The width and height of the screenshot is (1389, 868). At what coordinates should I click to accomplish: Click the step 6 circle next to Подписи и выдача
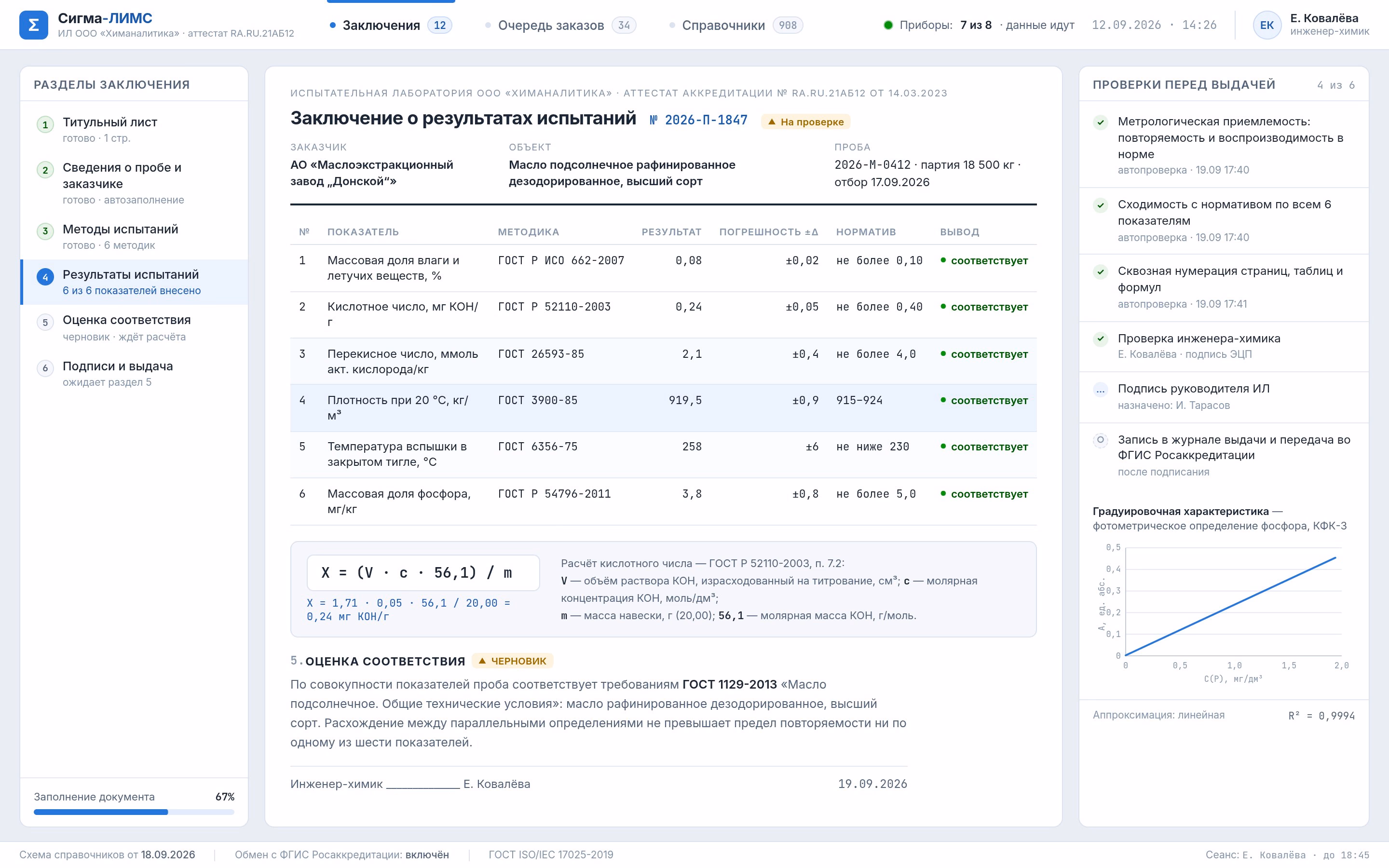(x=45, y=368)
